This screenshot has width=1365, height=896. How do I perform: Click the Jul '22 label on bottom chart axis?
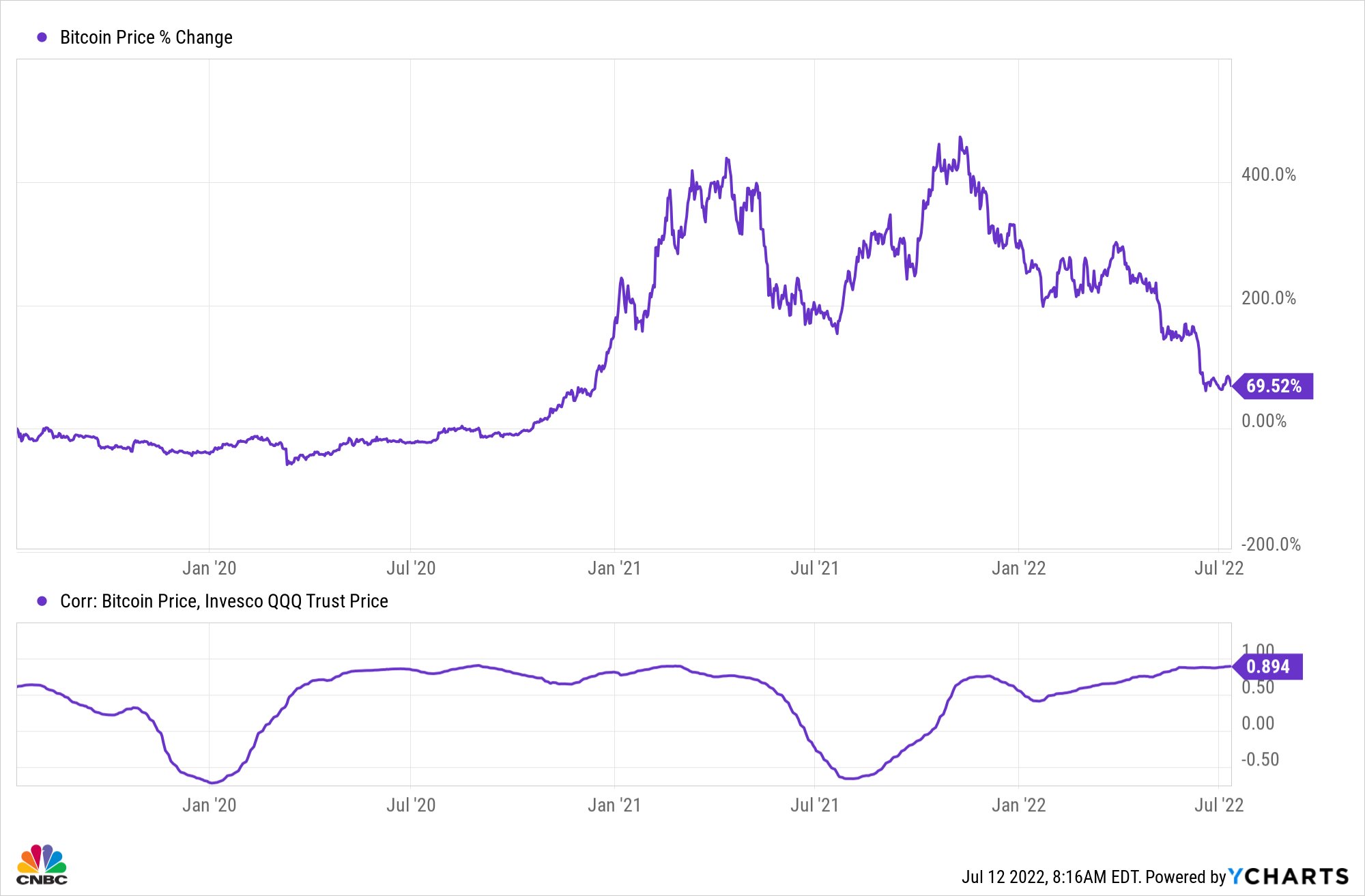pyautogui.click(x=1219, y=805)
